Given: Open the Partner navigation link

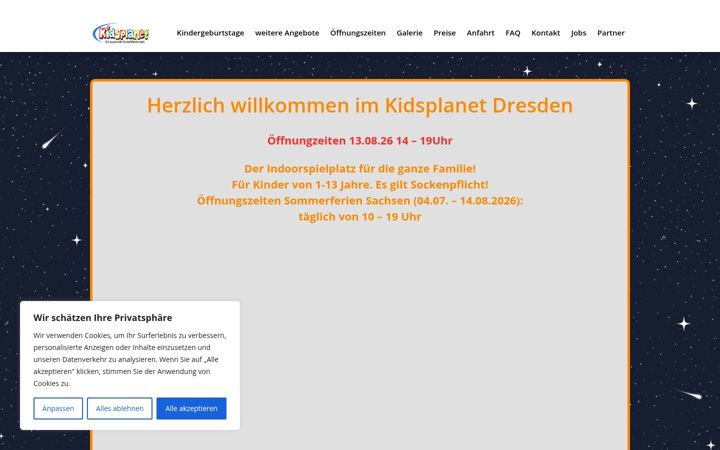Looking at the screenshot, I should click(x=611, y=33).
